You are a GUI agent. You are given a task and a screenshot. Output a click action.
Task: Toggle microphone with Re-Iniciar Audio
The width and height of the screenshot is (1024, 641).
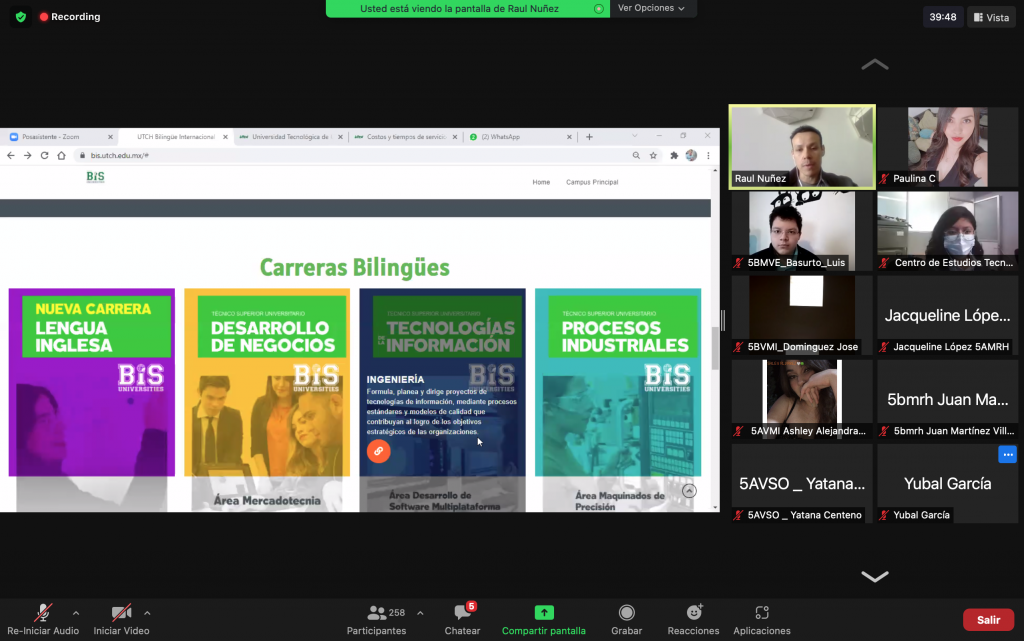click(43, 613)
